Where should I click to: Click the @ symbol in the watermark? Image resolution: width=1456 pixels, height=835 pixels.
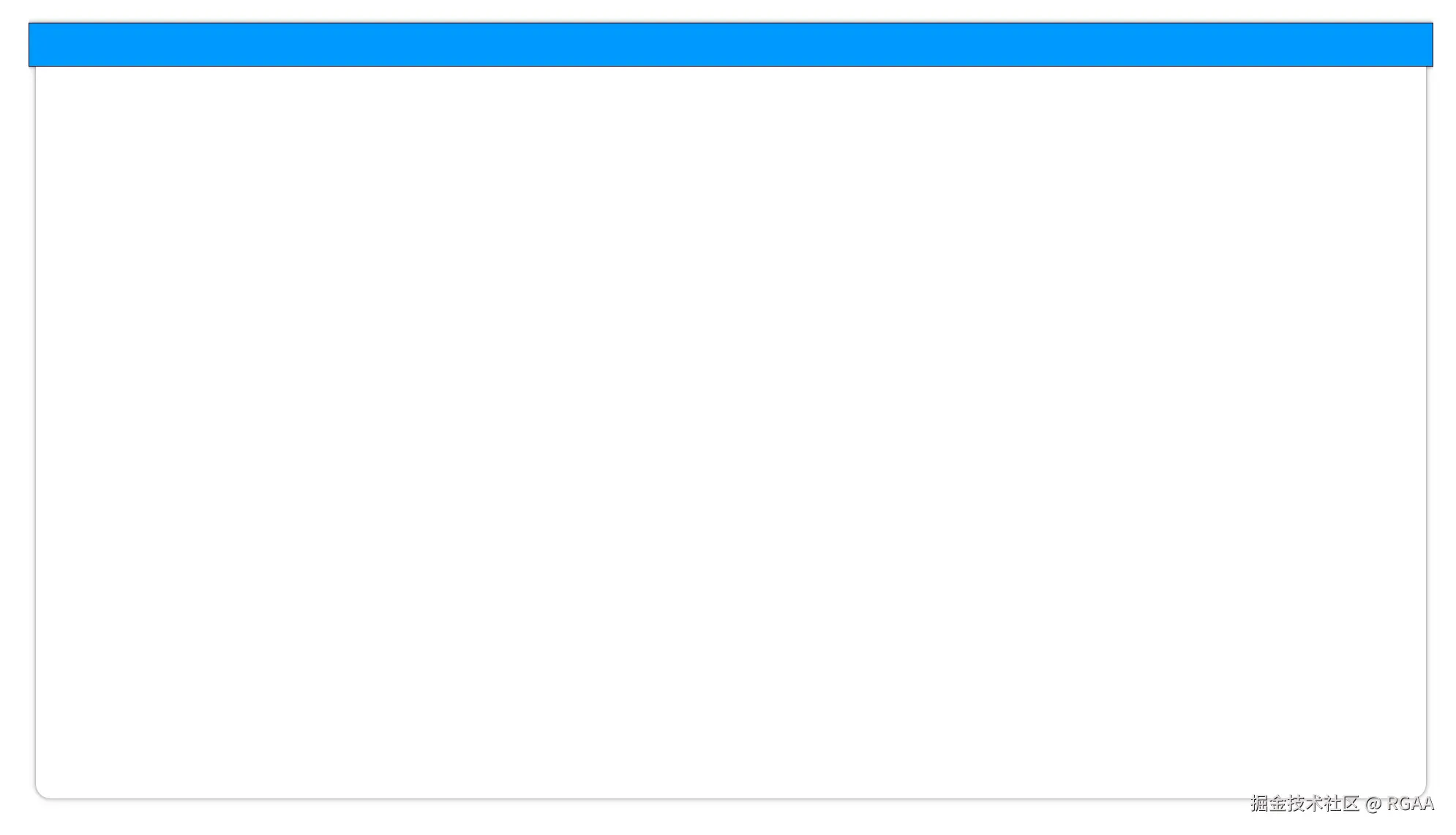pyautogui.click(x=1373, y=804)
